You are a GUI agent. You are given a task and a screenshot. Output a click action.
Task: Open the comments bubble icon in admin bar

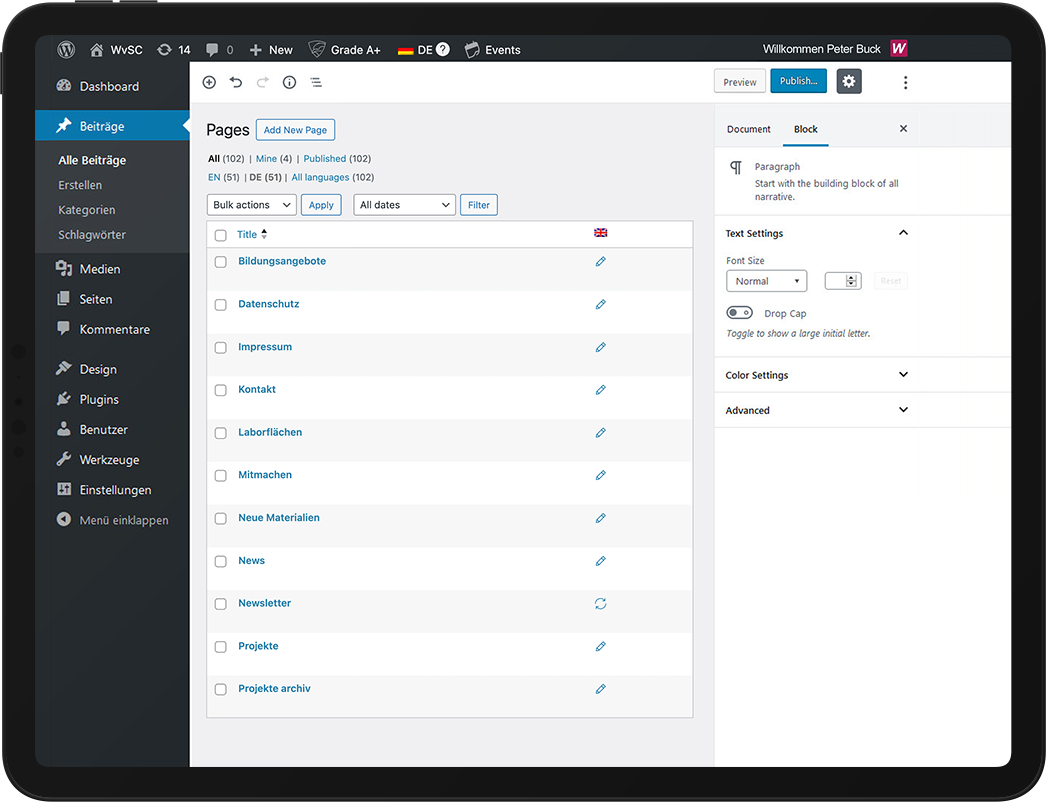coord(212,50)
